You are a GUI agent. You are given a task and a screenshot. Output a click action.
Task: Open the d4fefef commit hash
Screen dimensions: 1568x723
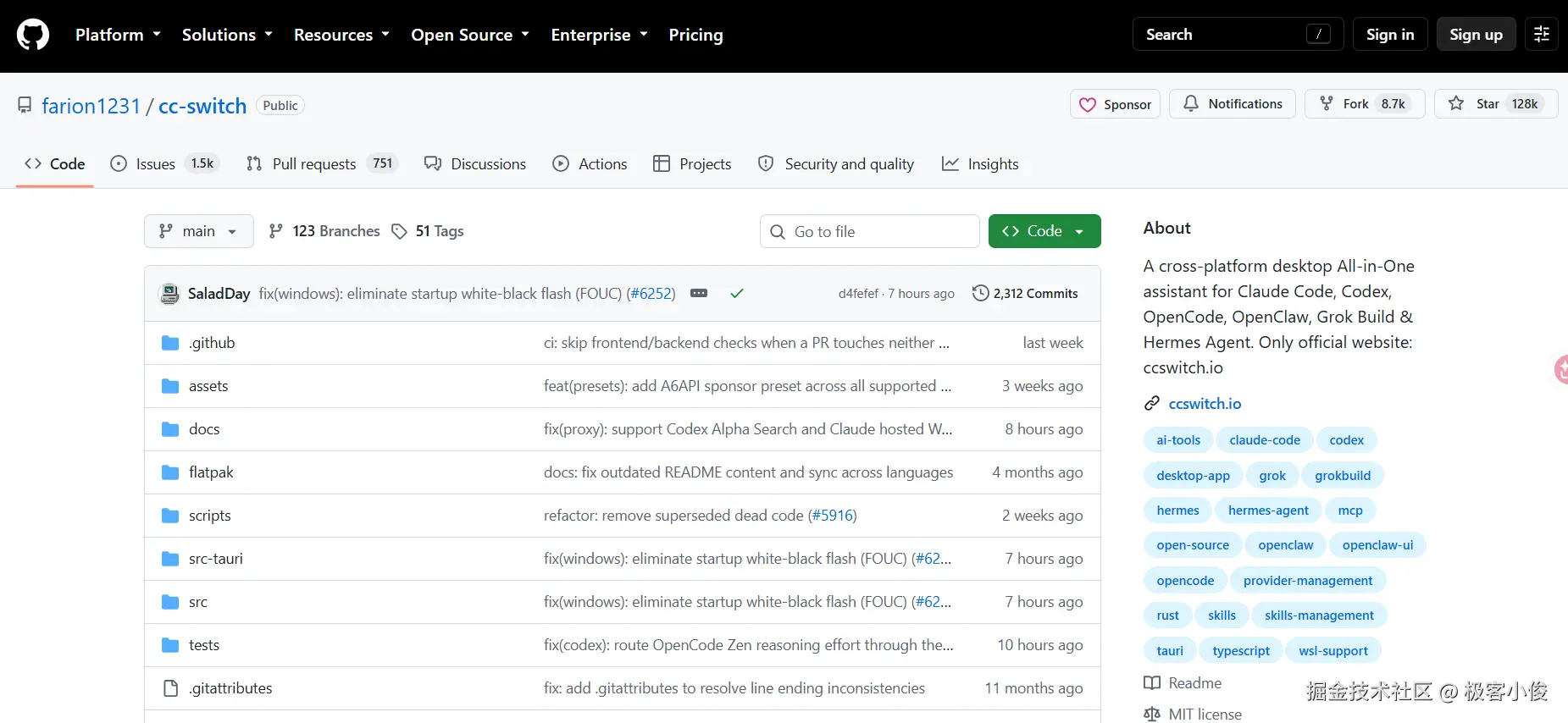pyautogui.click(x=859, y=294)
